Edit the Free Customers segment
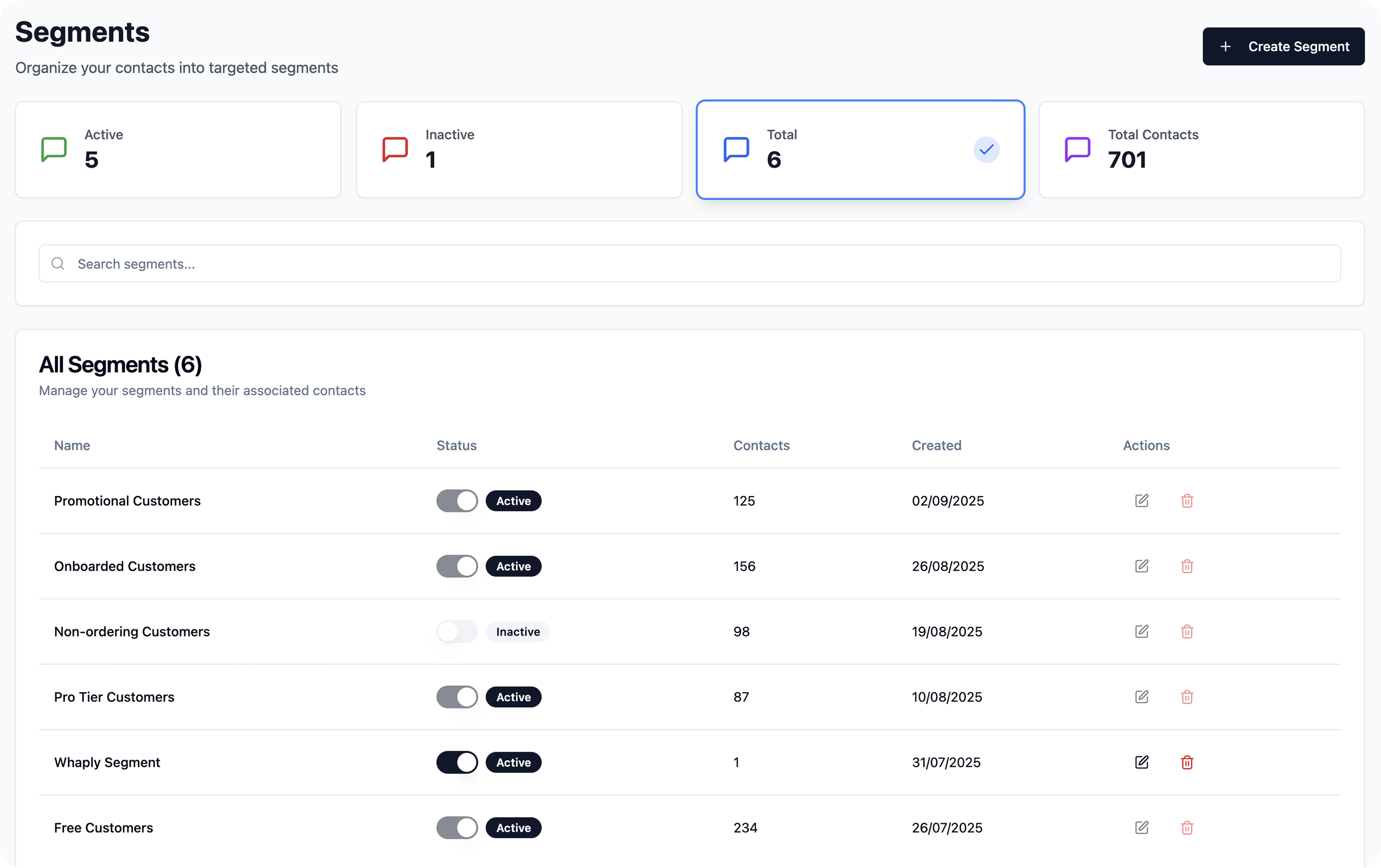Viewport: 1381px width, 868px height. (x=1141, y=827)
